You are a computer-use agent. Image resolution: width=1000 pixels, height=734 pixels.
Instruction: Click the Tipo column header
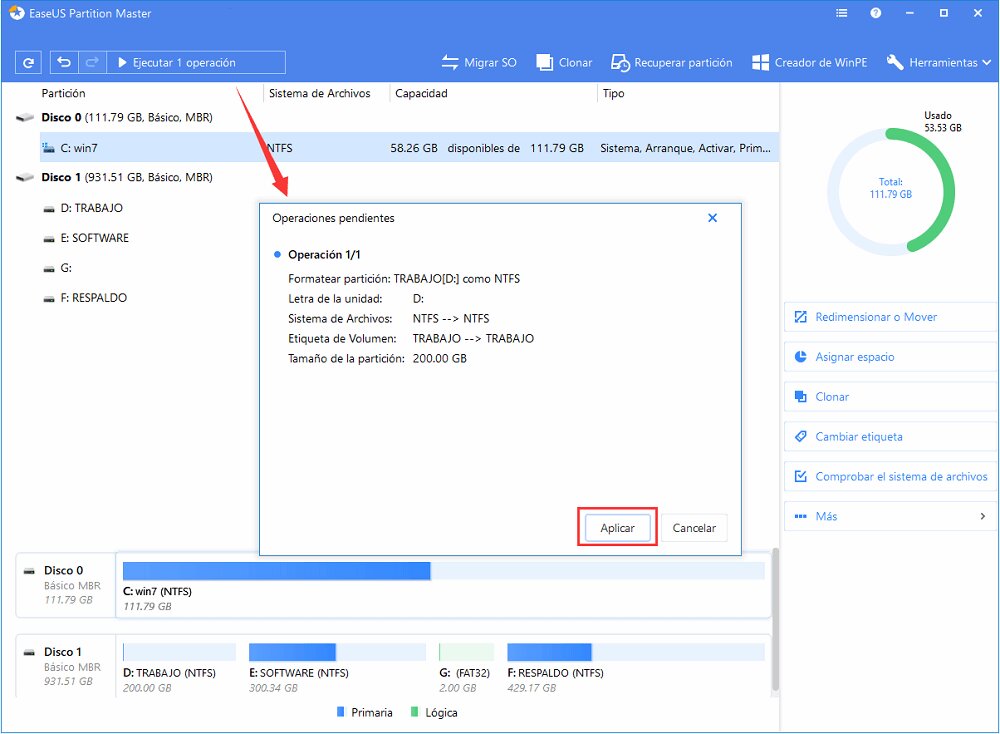(x=614, y=93)
